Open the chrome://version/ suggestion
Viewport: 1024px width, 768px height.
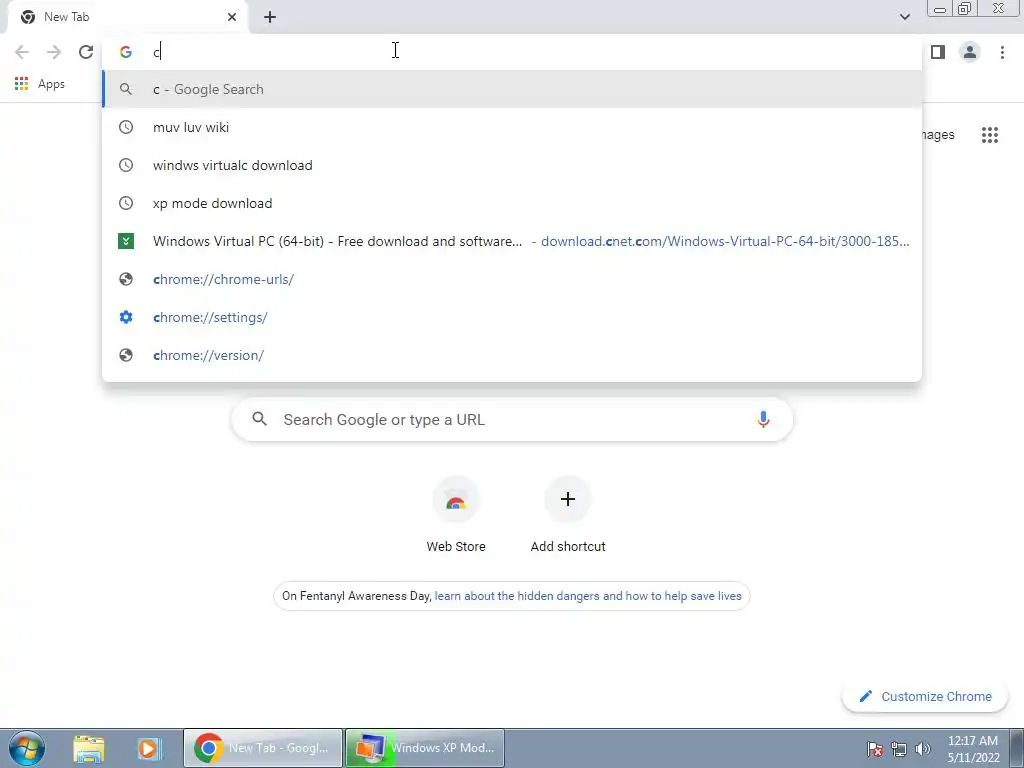click(x=512, y=355)
